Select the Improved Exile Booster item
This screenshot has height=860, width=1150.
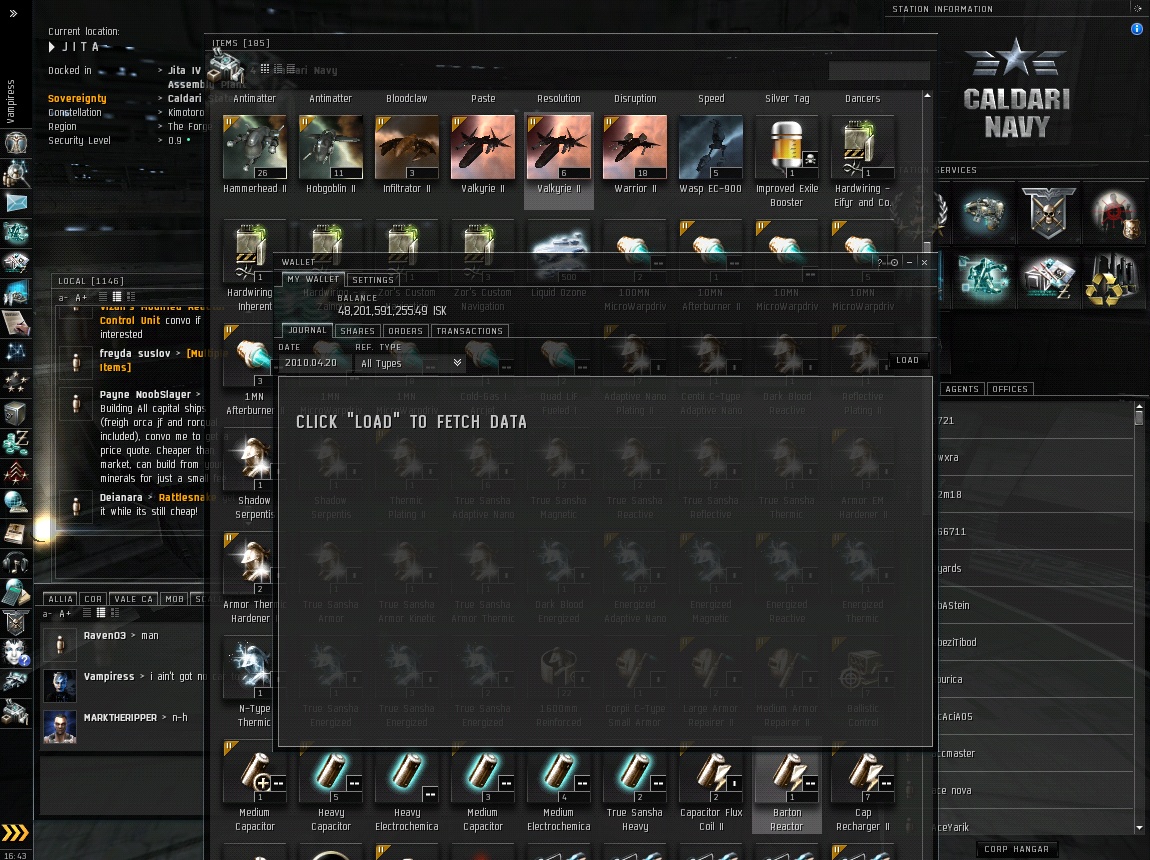point(786,161)
